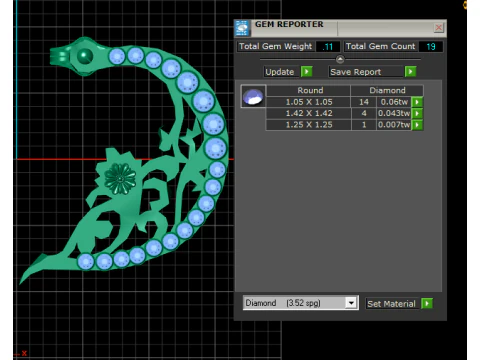Click the weight cell 0.06tw

point(394,102)
